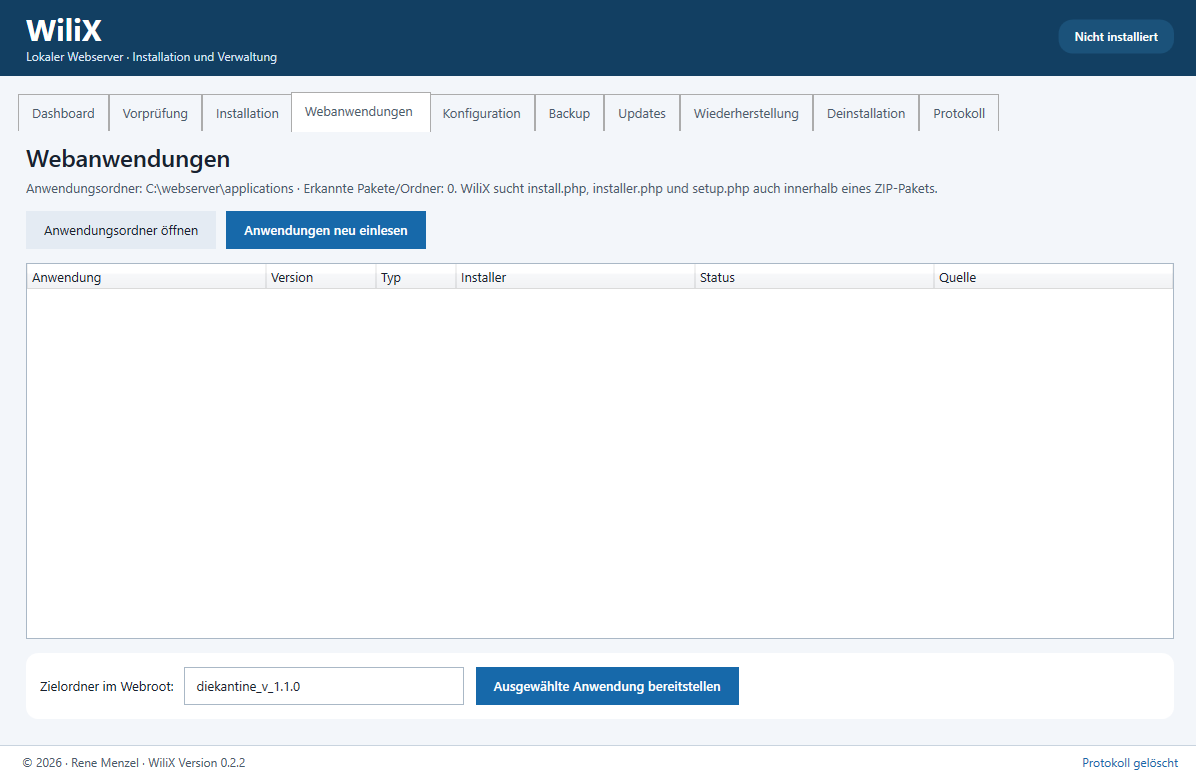Click the WiliX logo title
This screenshot has height=777, width=1196.
pyautogui.click(x=64, y=31)
